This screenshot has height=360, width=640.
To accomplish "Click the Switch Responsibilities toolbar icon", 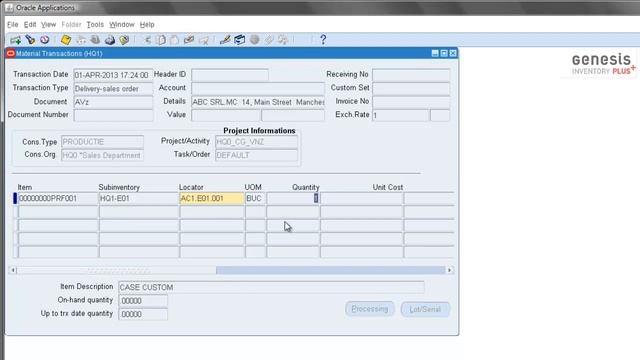I will [x=95, y=40].
